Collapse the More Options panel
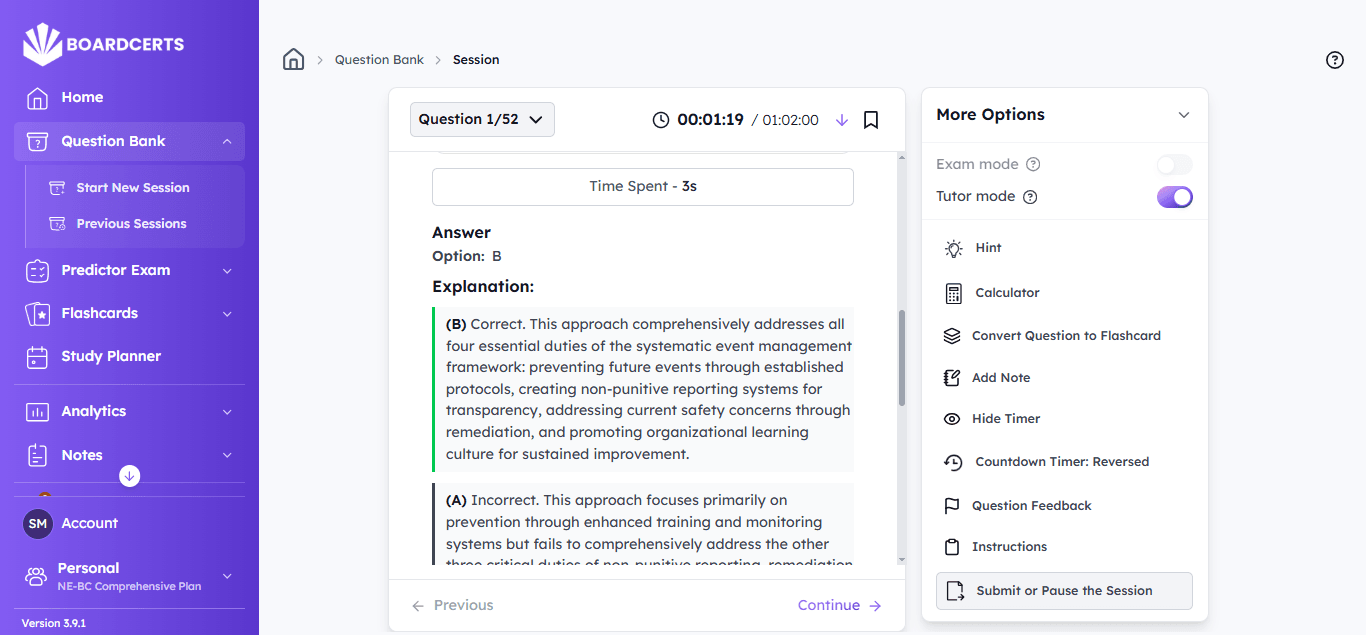The width and height of the screenshot is (1366, 635). (x=1184, y=115)
